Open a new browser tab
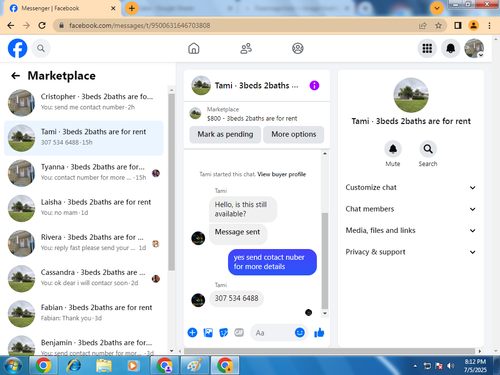 [x=132, y=8]
